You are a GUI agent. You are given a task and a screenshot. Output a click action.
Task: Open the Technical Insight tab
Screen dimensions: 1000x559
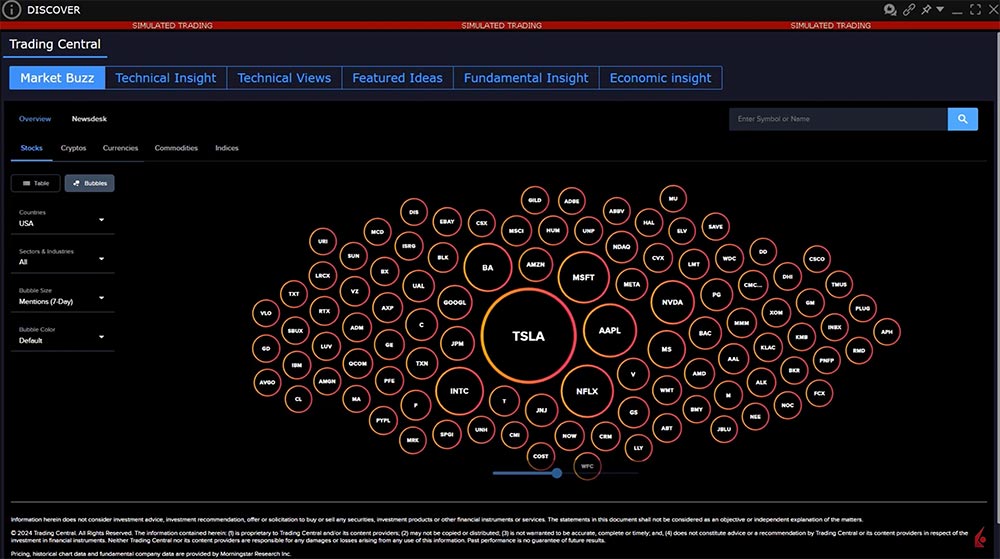(x=166, y=78)
